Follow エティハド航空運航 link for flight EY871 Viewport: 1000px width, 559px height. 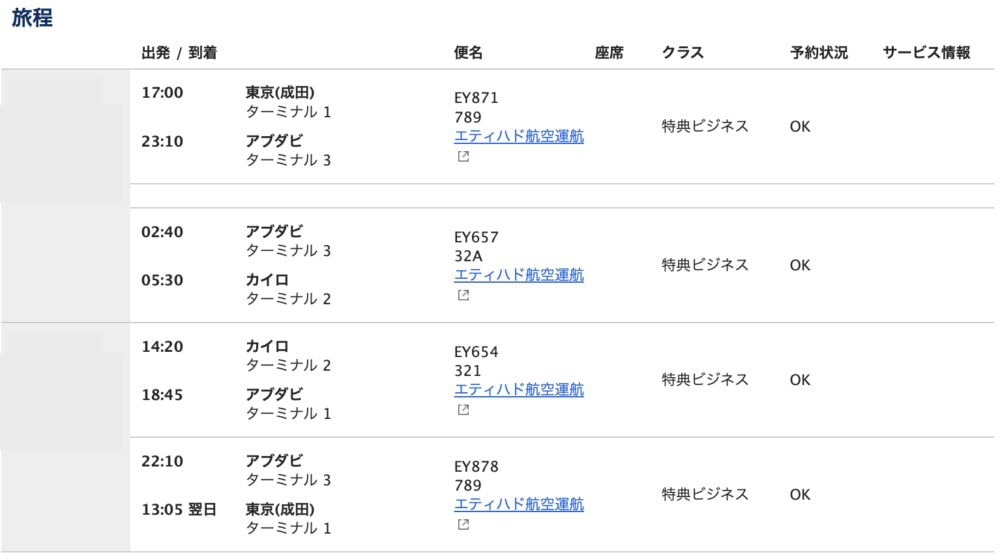[x=518, y=136]
